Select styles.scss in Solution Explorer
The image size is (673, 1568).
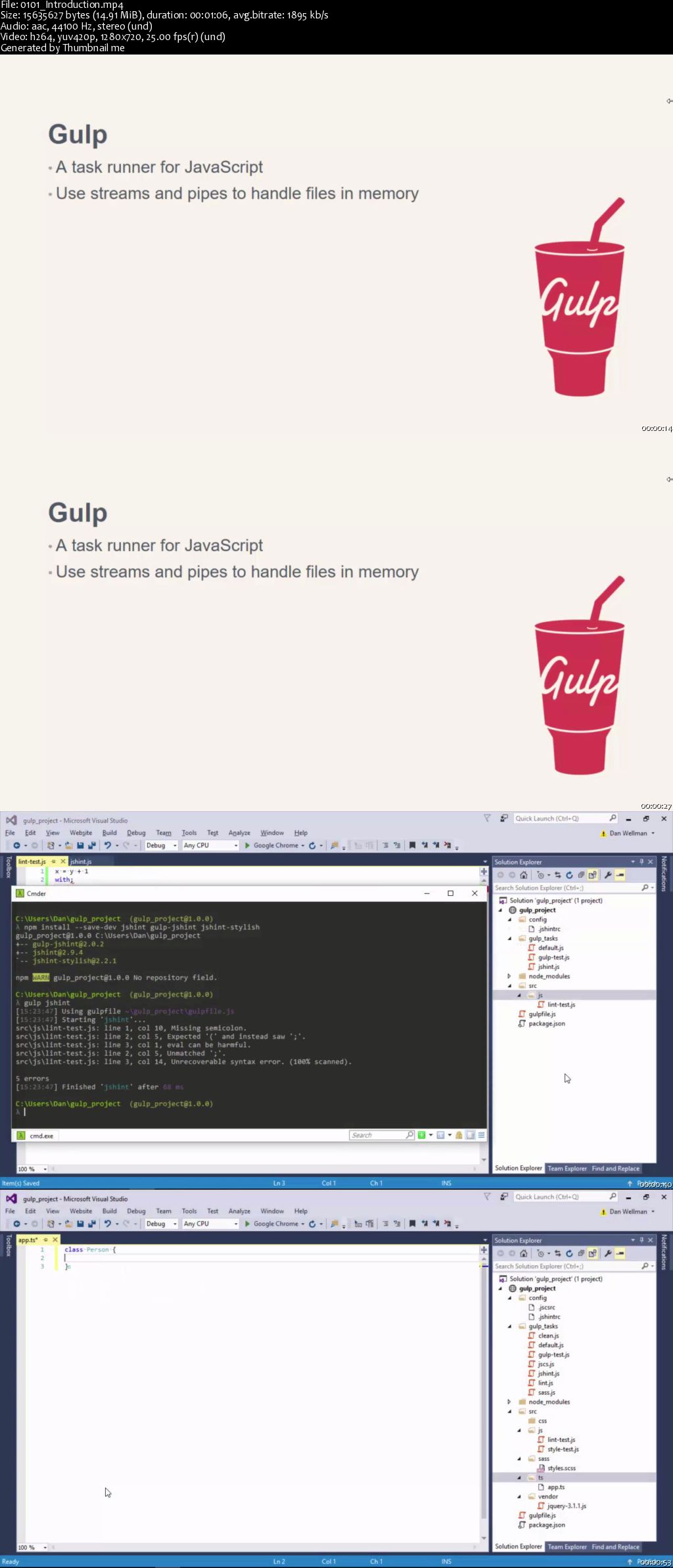pos(561,1468)
